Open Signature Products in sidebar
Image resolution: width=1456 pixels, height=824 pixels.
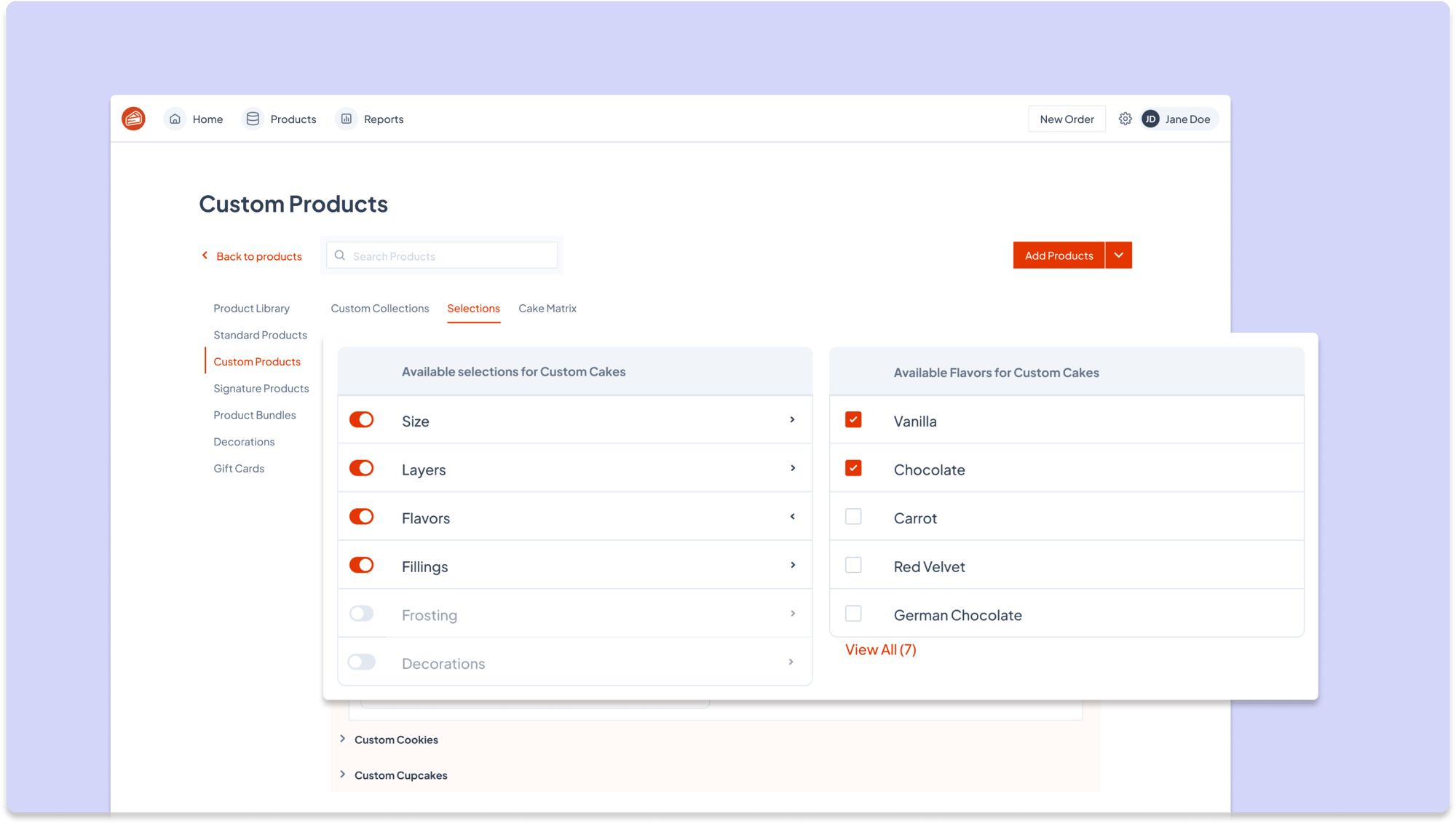coord(261,389)
